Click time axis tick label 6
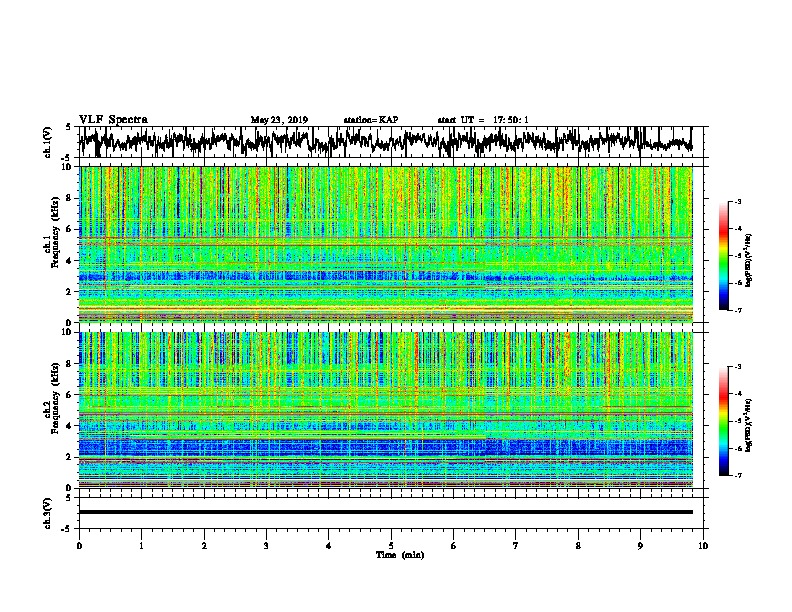This screenshot has height=612, width=792. [454, 546]
